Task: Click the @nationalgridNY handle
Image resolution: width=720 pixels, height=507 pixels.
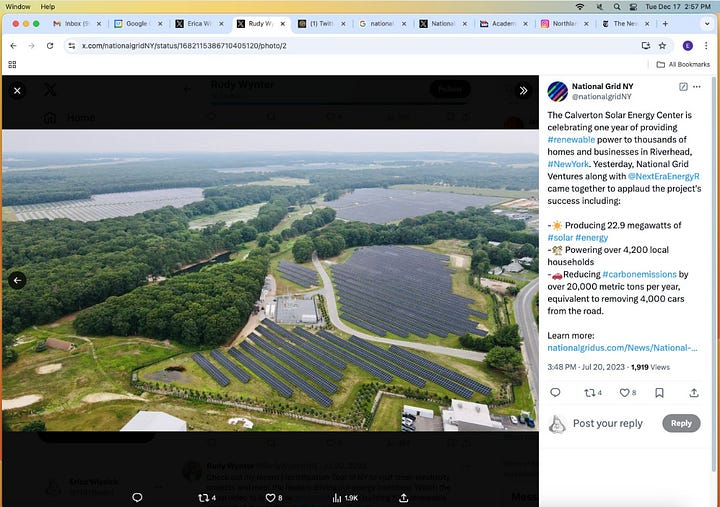Action: [x=602, y=96]
